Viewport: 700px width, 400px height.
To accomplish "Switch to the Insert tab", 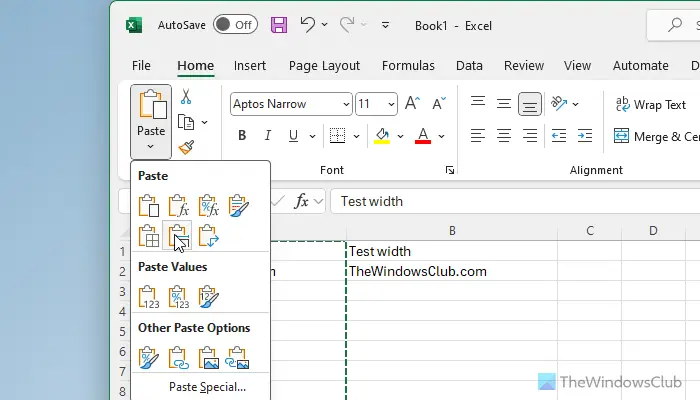I will tap(250, 66).
